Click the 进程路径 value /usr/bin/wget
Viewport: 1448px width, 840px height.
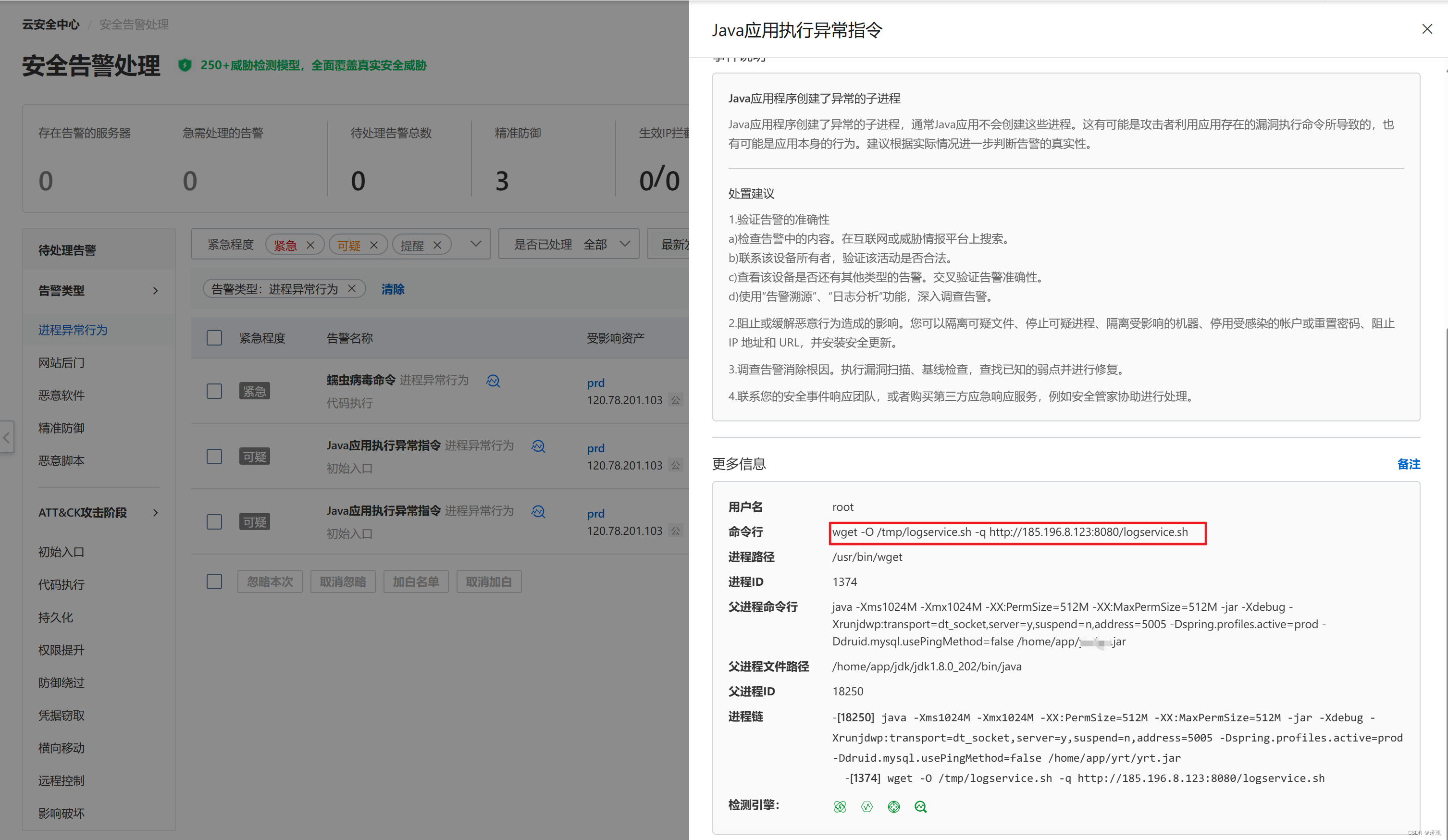(867, 557)
